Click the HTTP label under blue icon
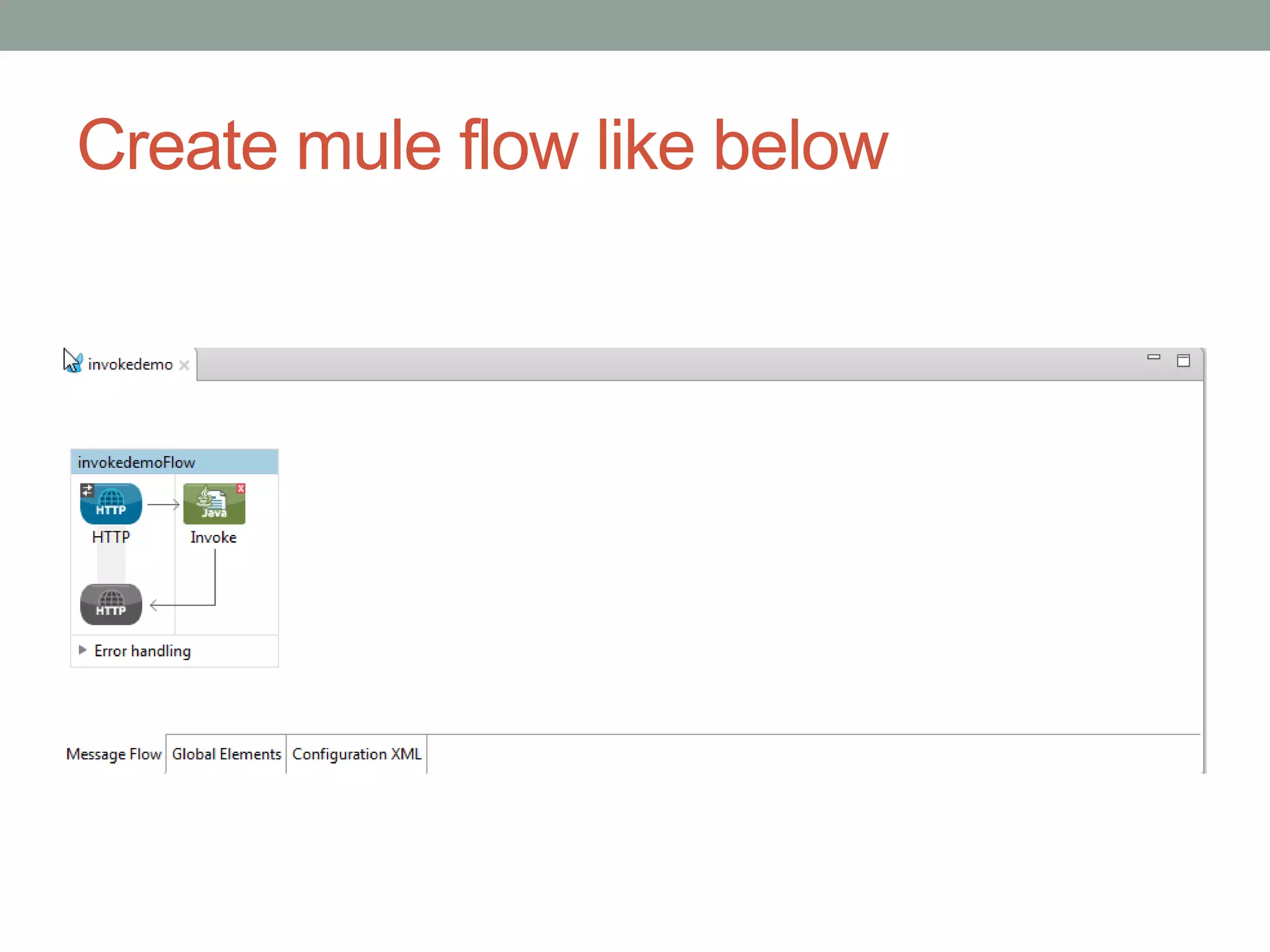This screenshot has height=952, width=1270. click(111, 537)
